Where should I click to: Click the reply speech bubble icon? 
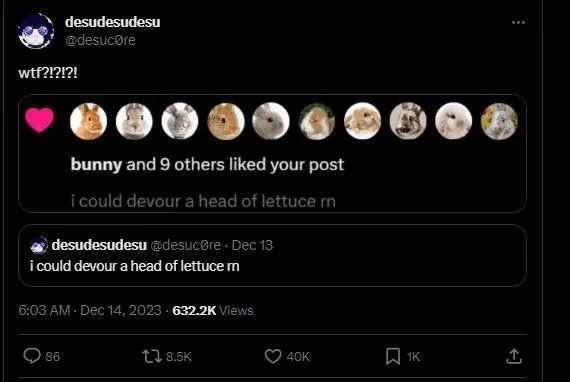click(32, 356)
